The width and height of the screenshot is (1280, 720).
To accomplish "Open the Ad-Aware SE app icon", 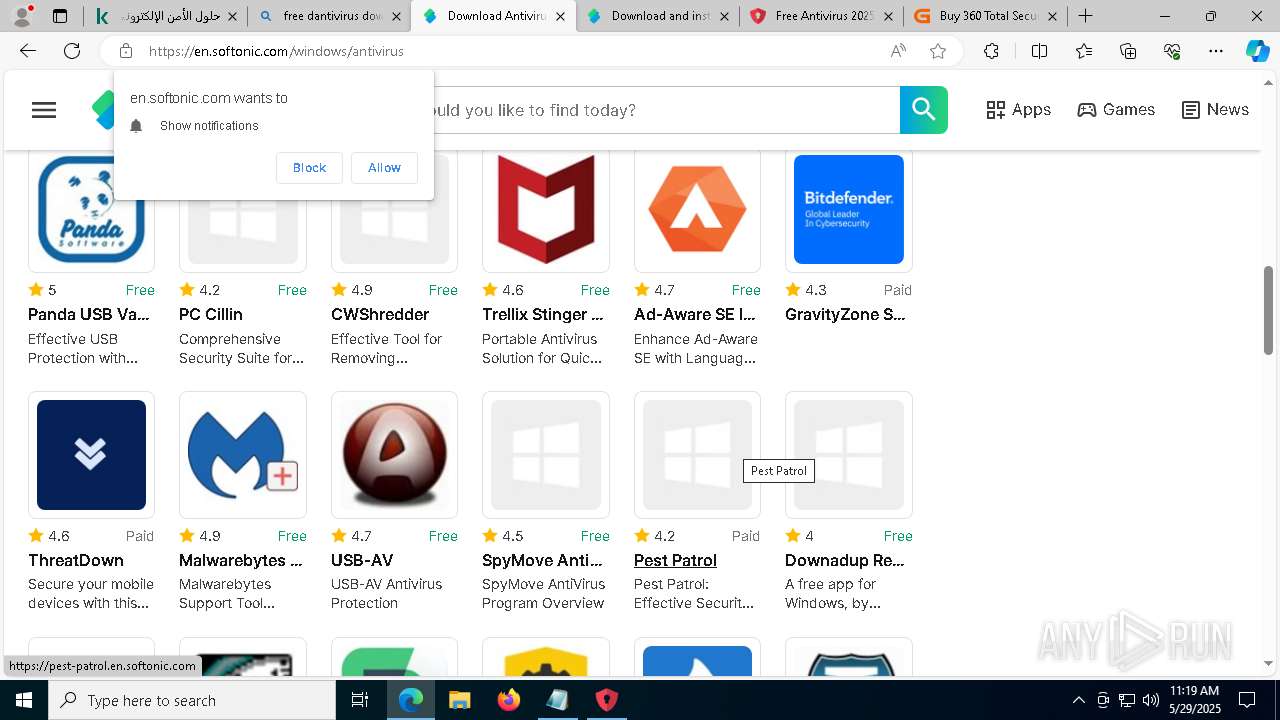I will pos(697,210).
